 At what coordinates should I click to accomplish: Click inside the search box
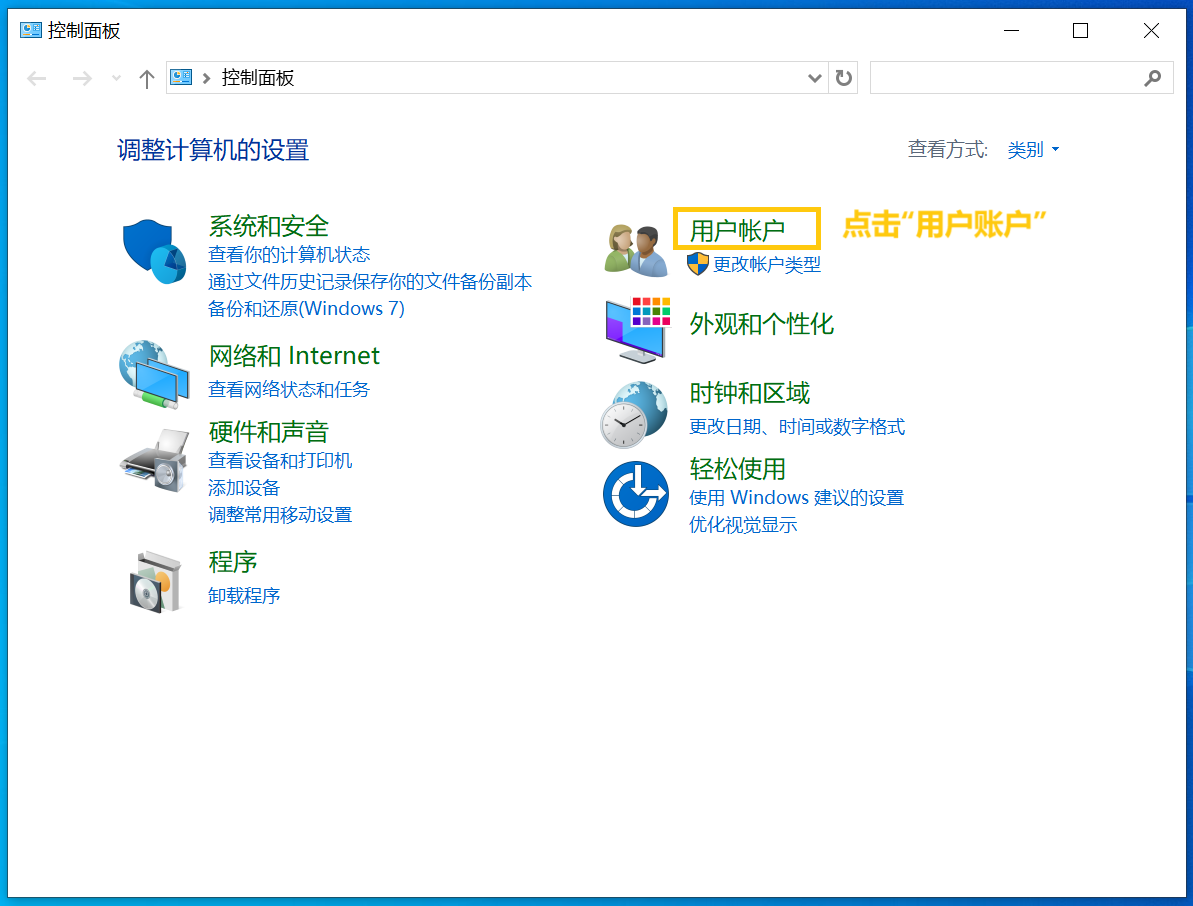pos(1010,77)
